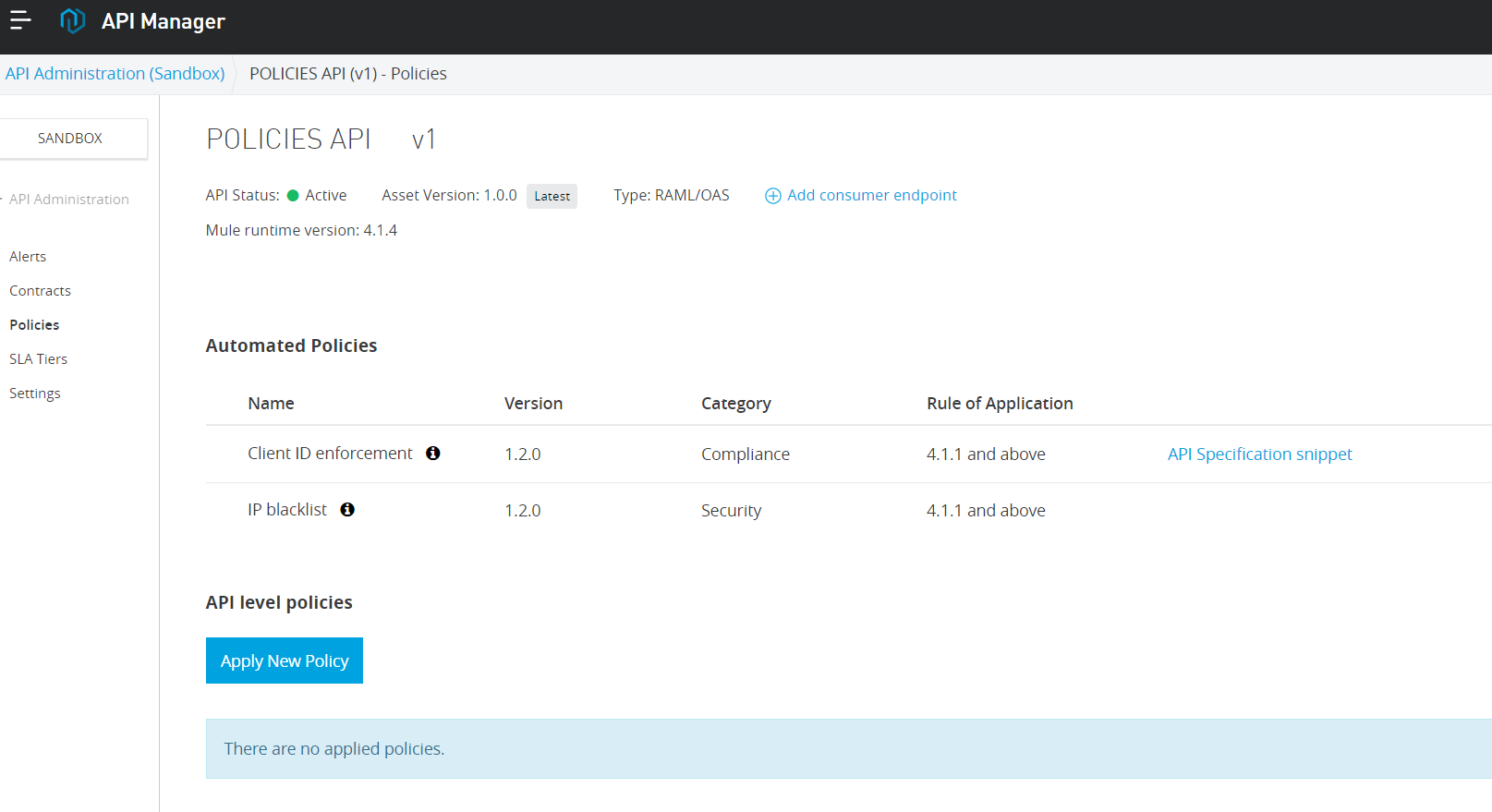Click the Latest asset version badge
Viewport: 1492px width, 812px height.
click(552, 196)
